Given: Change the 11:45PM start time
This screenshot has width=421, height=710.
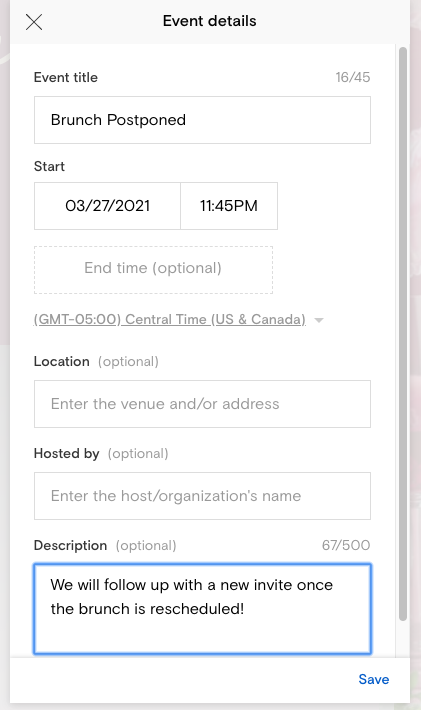Looking at the screenshot, I should [229, 206].
